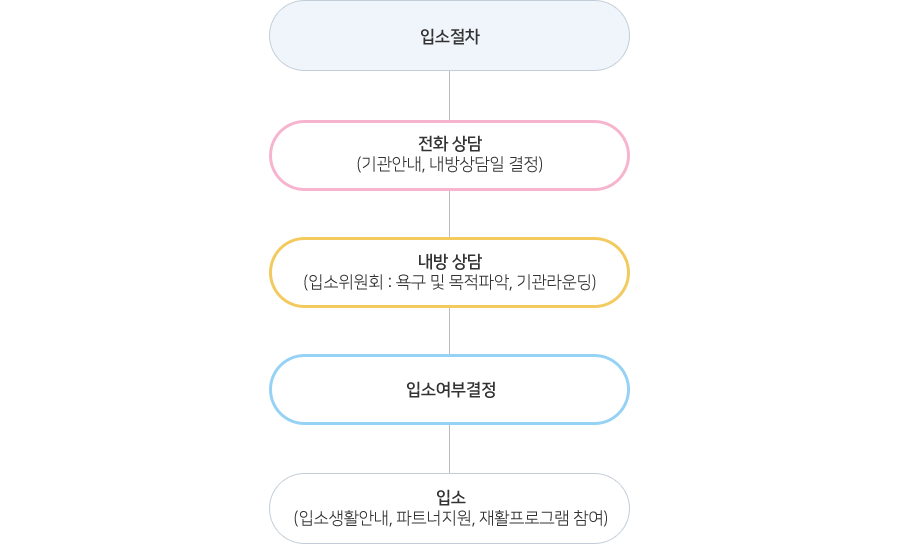Select the 입소여부결정 step box

coord(449,390)
